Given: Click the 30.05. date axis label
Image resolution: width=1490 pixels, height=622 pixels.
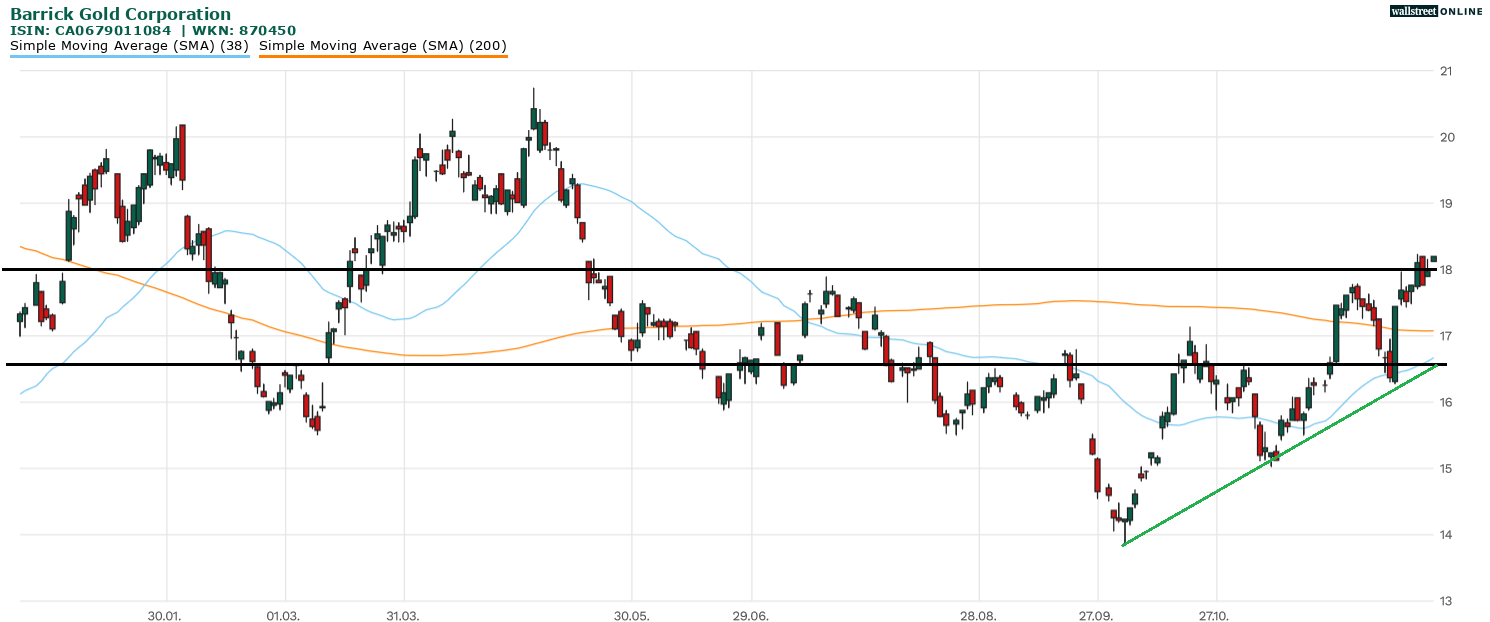Looking at the screenshot, I should (631, 614).
